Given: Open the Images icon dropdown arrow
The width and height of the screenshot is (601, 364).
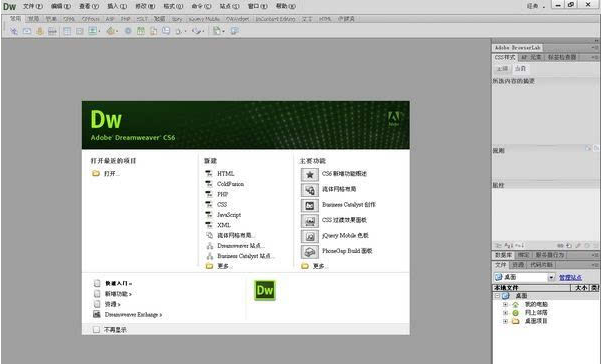Looking at the screenshot, I should tap(99, 31).
